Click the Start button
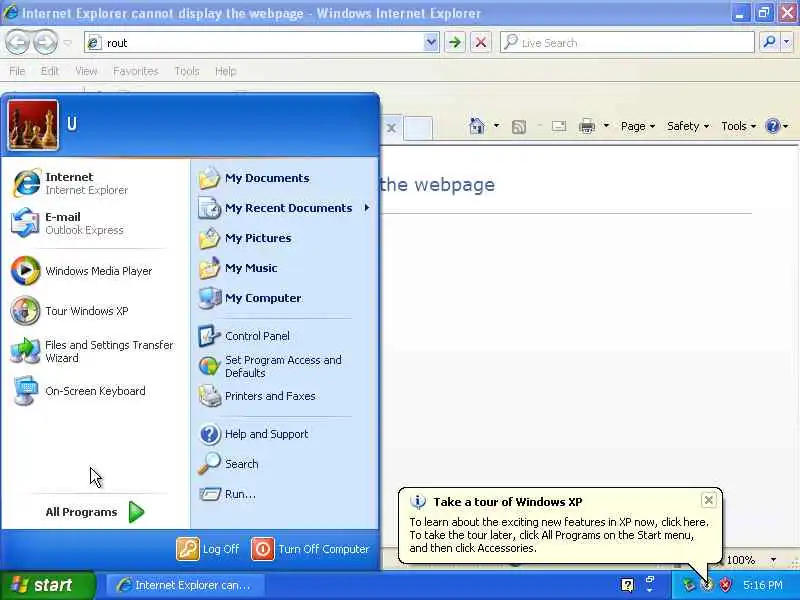The height and width of the screenshot is (600, 800). pos(47,585)
